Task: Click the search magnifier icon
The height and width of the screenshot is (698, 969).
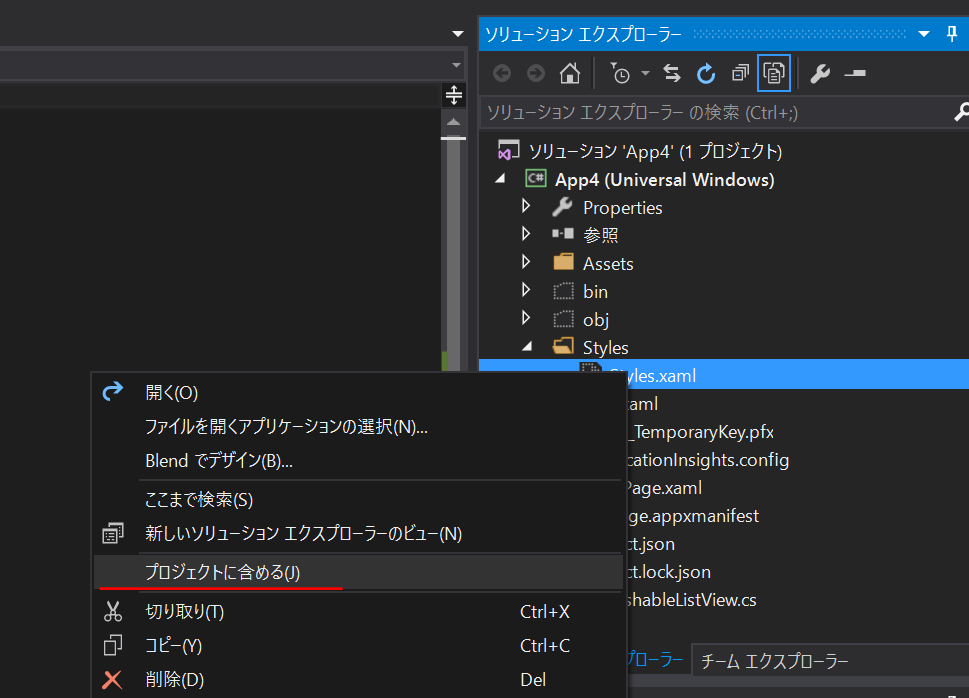Action: (961, 113)
